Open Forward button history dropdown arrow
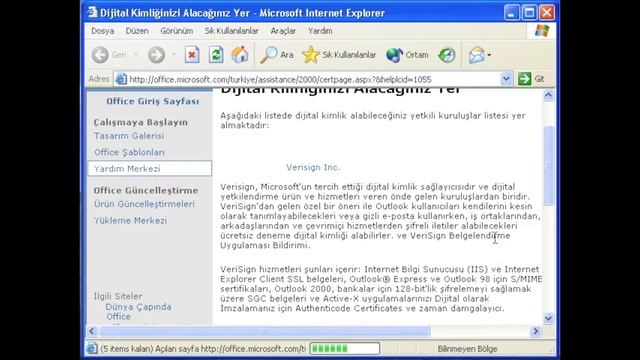The width and height of the screenshot is (640, 360). (174, 55)
